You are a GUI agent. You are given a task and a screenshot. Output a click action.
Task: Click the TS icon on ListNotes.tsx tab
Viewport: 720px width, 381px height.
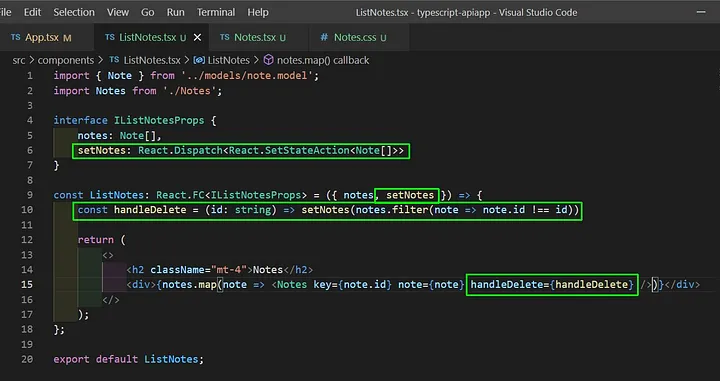pos(110,37)
